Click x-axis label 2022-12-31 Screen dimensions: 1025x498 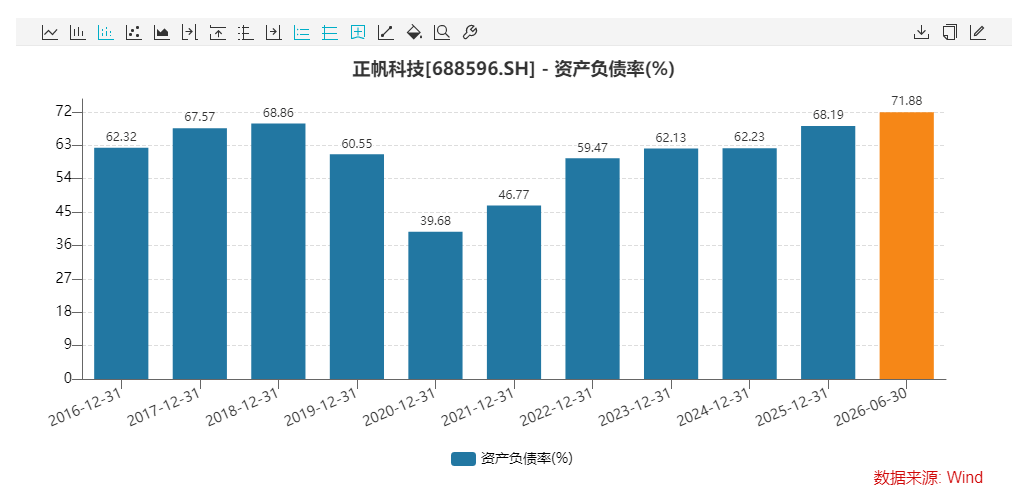click(558, 409)
